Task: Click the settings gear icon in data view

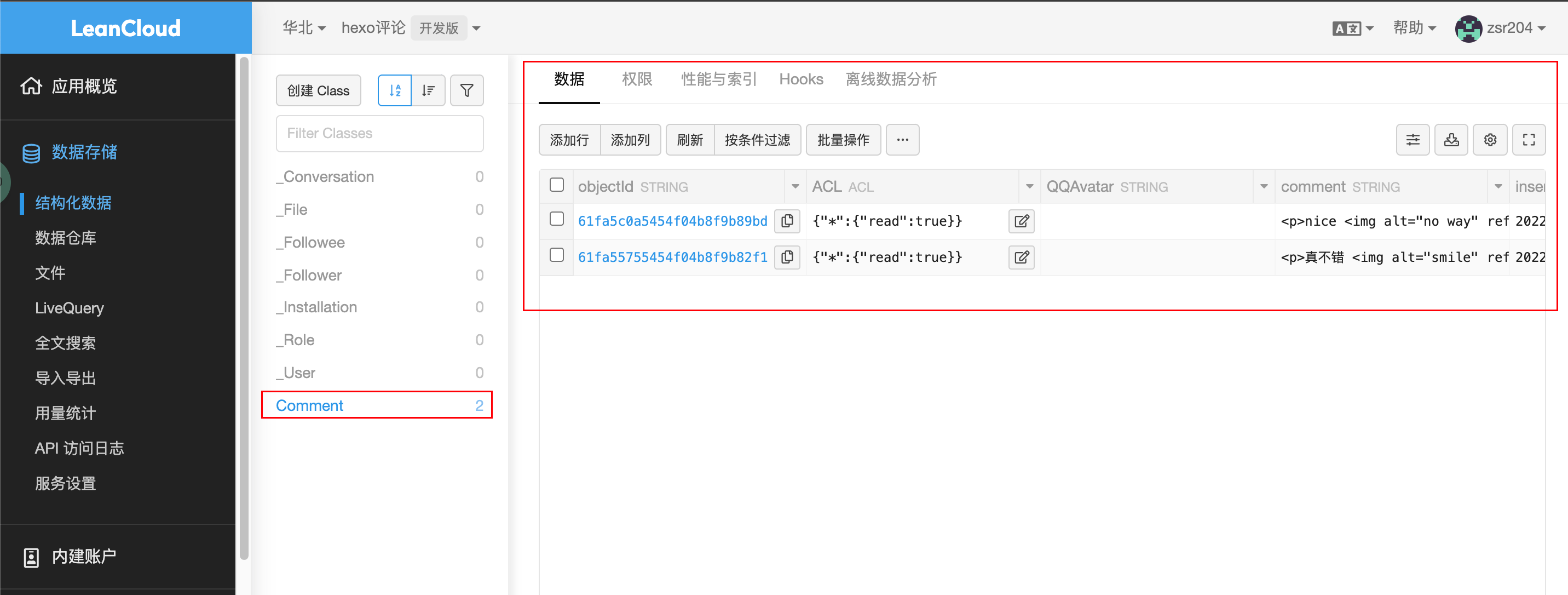Action: click(x=1491, y=140)
